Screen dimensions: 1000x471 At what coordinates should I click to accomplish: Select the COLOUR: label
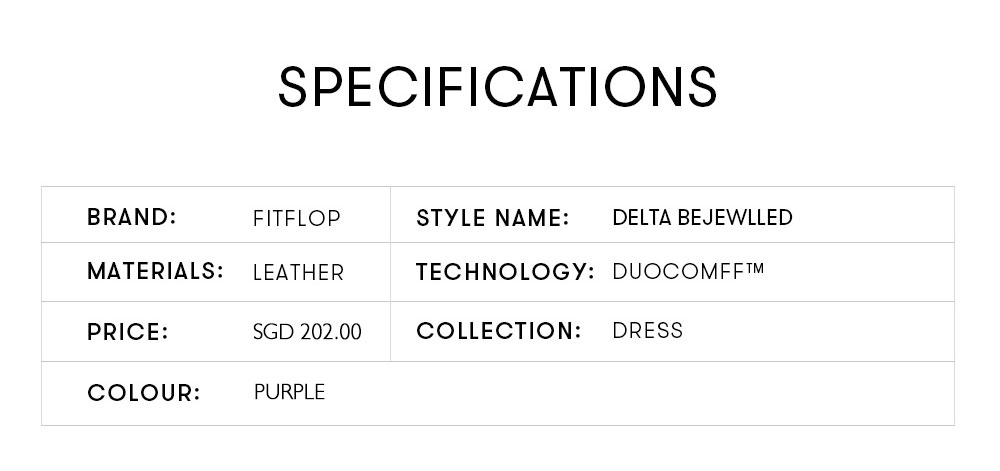143,393
